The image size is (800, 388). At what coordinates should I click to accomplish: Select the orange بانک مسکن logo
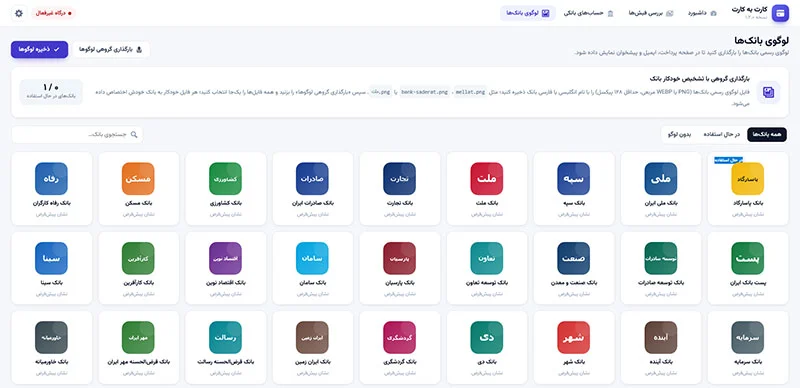click(138, 179)
